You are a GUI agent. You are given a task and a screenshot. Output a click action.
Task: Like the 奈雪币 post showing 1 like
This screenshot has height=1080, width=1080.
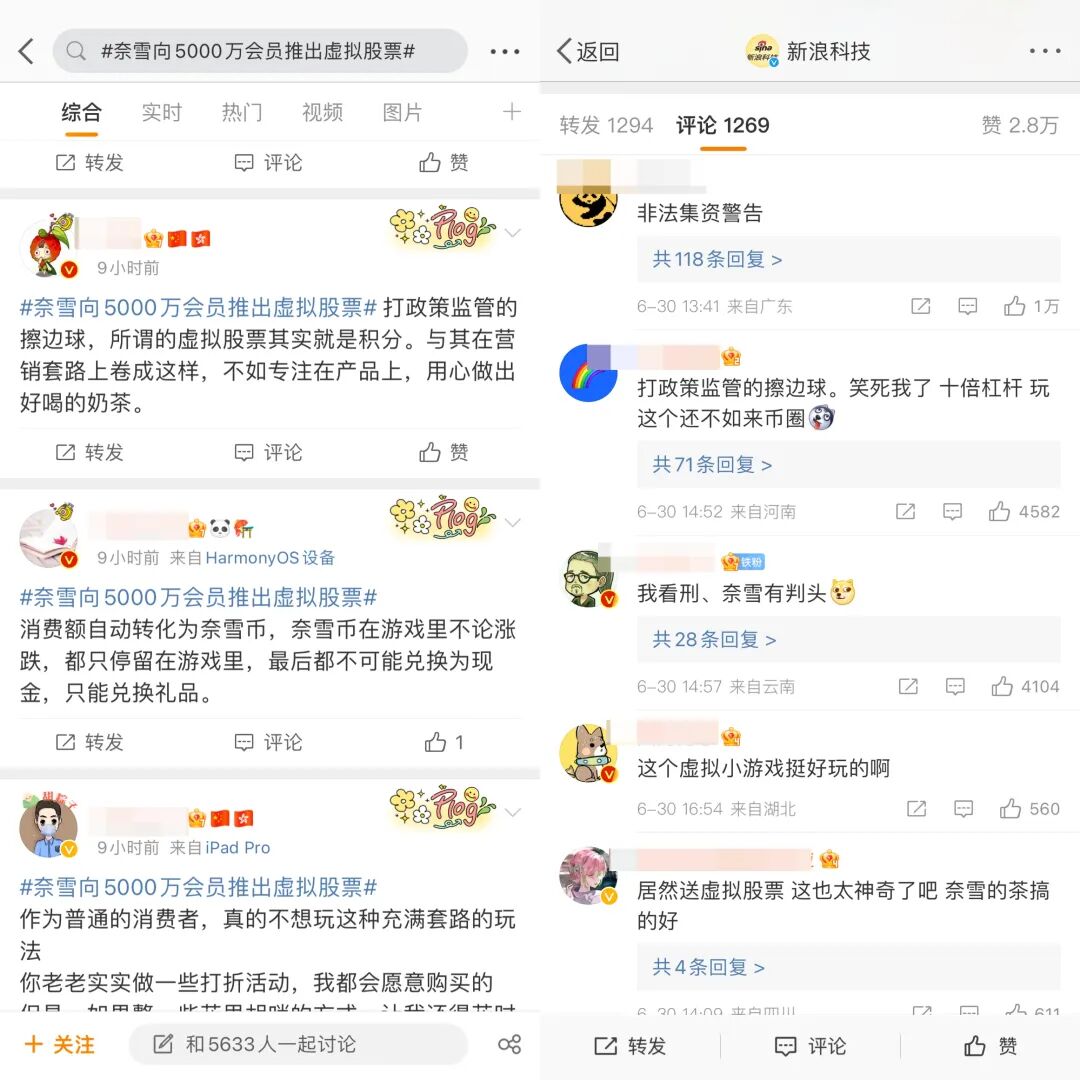pos(444,742)
